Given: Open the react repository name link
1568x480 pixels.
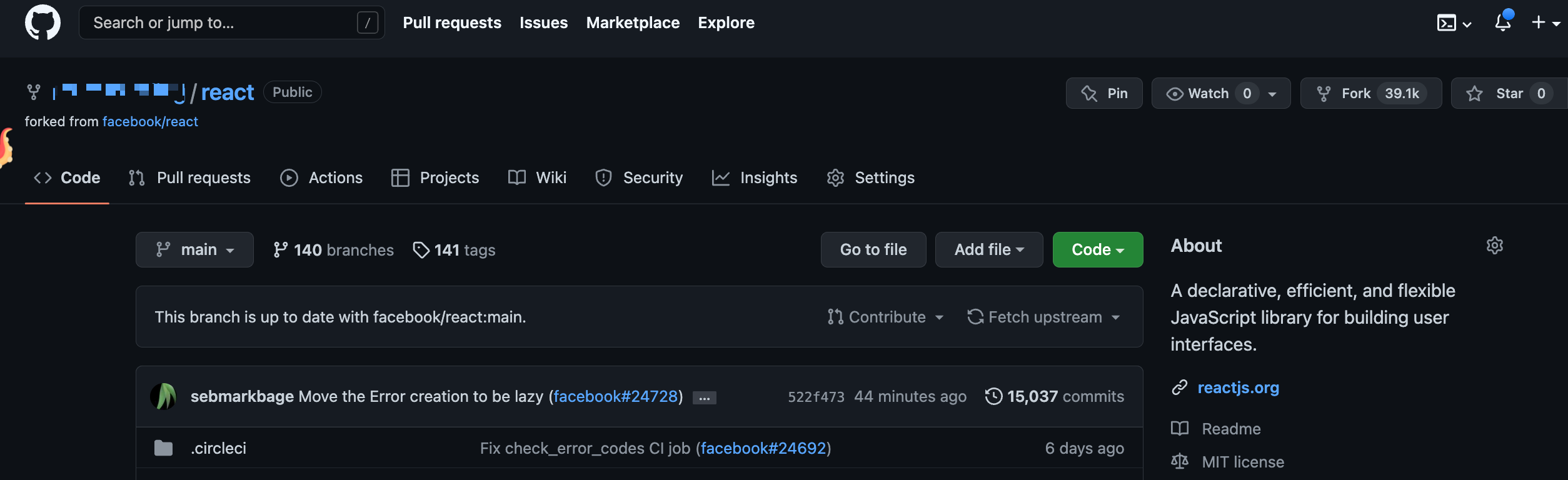Looking at the screenshot, I should [228, 92].
